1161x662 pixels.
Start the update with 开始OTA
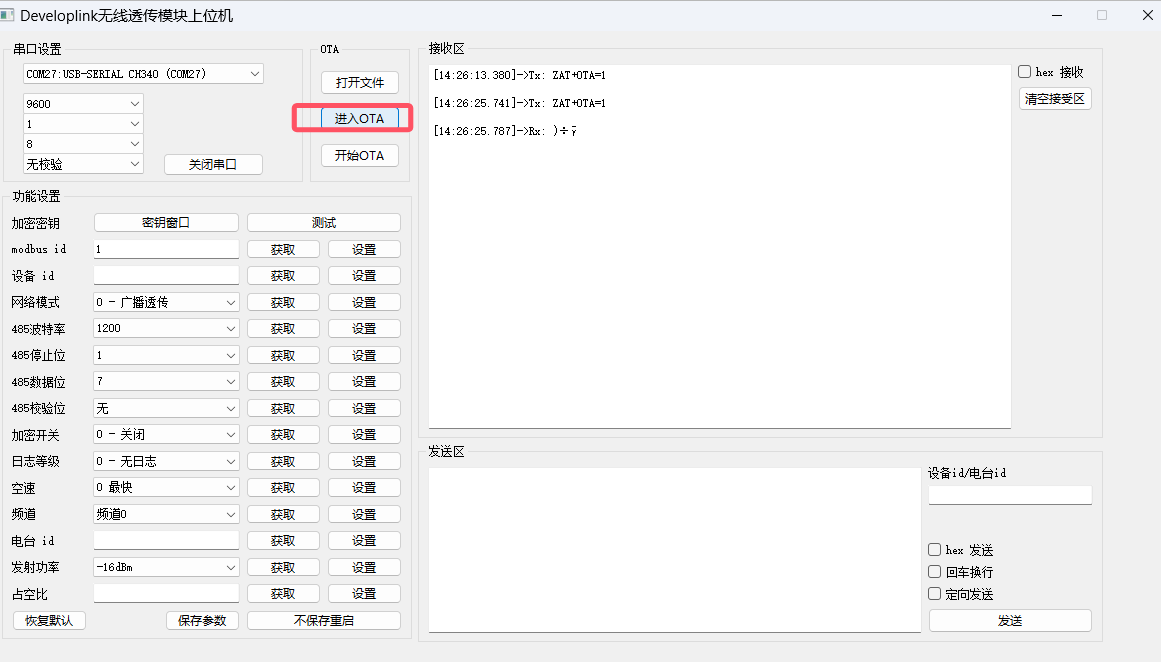pos(359,156)
